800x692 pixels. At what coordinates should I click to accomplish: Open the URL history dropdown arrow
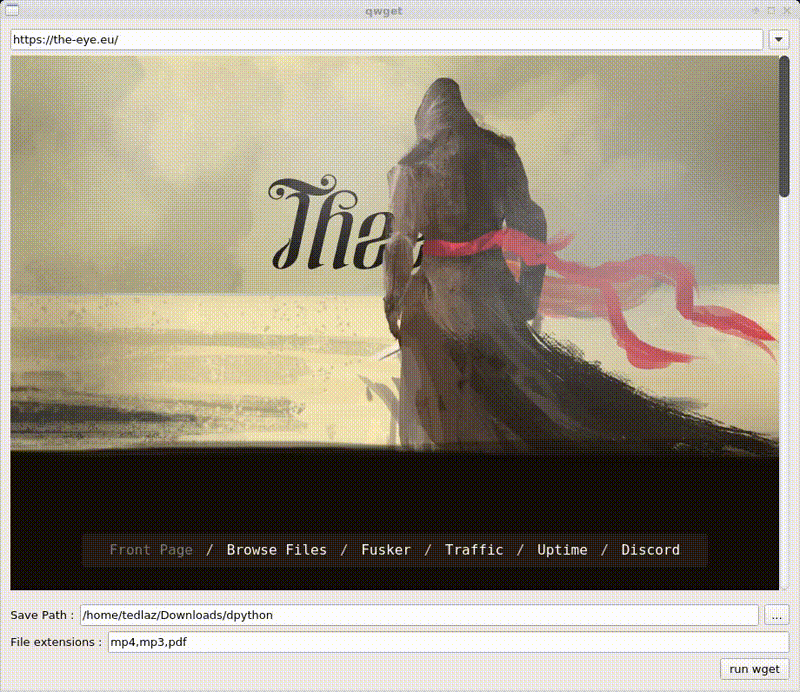pyautogui.click(x=779, y=39)
